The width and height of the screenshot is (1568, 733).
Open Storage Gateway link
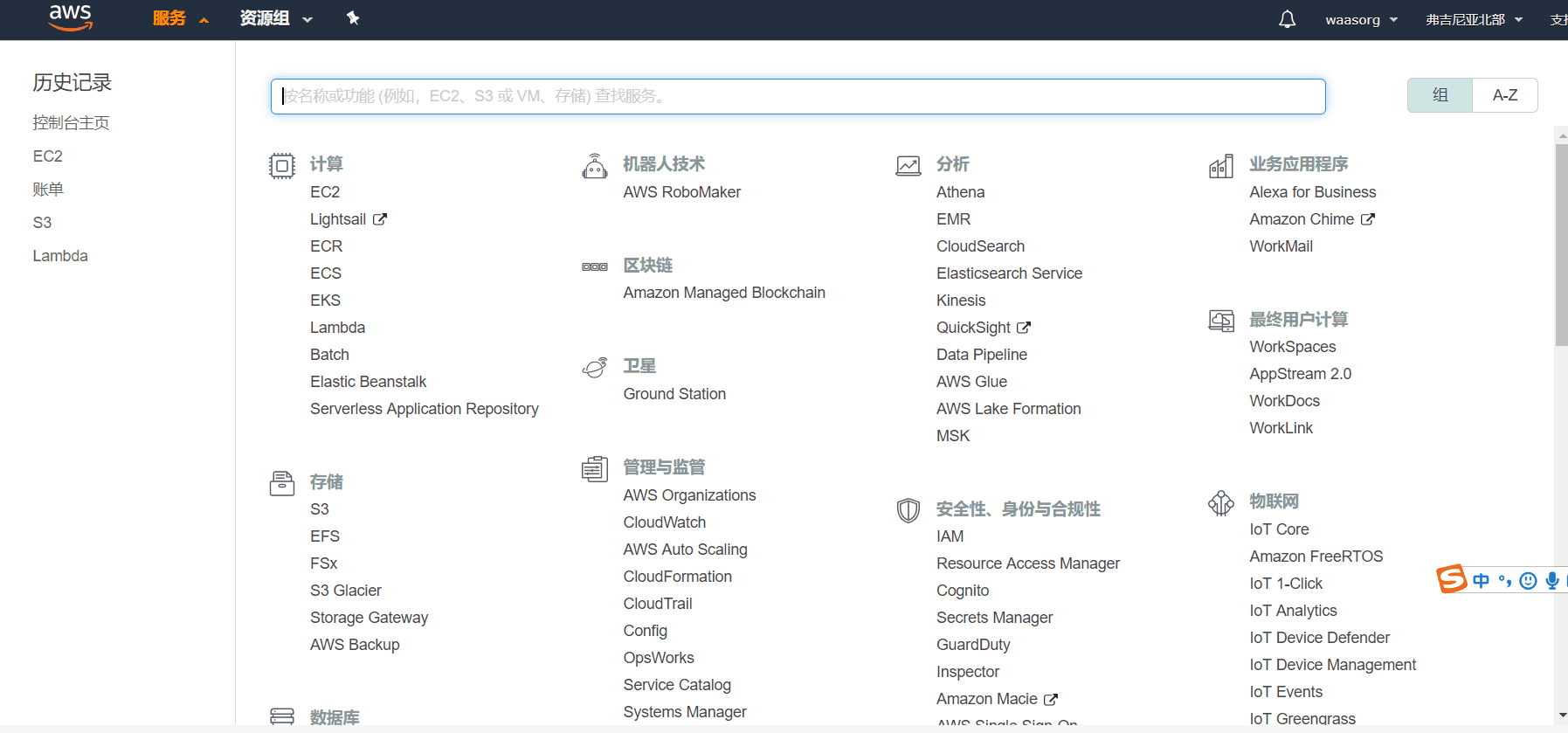(x=369, y=618)
